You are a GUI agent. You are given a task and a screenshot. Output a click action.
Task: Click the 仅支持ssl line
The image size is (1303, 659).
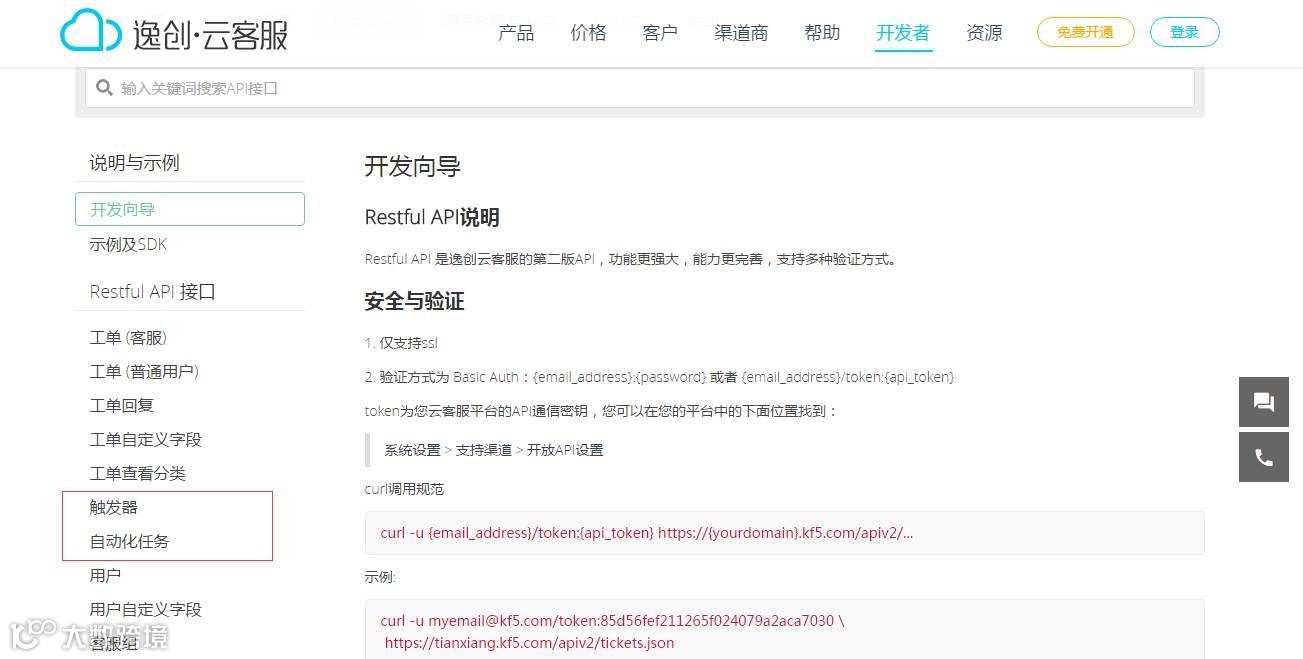pos(401,343)
